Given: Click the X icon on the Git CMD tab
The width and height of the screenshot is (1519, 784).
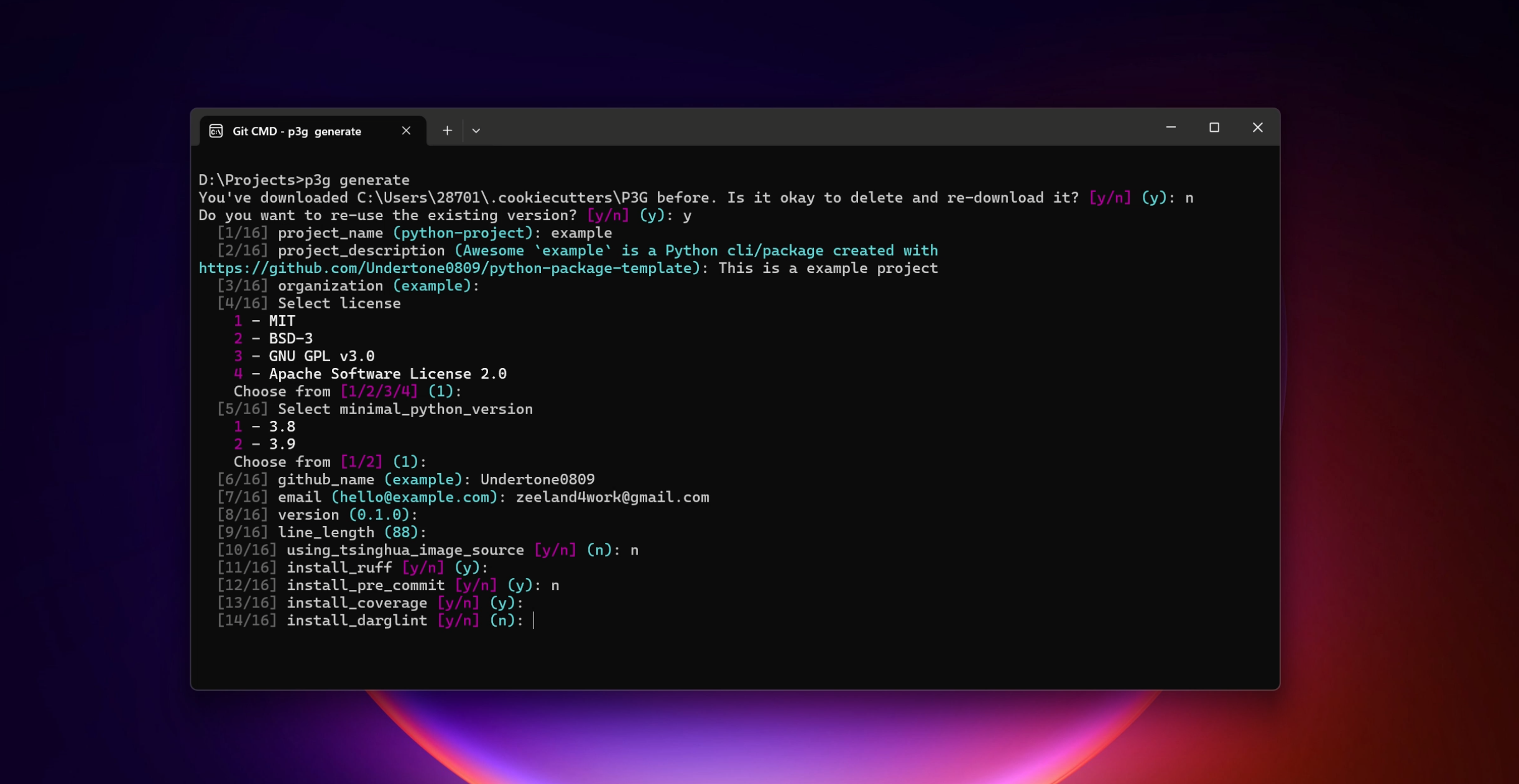Looking at the screenshot, I should pos(407,131).
